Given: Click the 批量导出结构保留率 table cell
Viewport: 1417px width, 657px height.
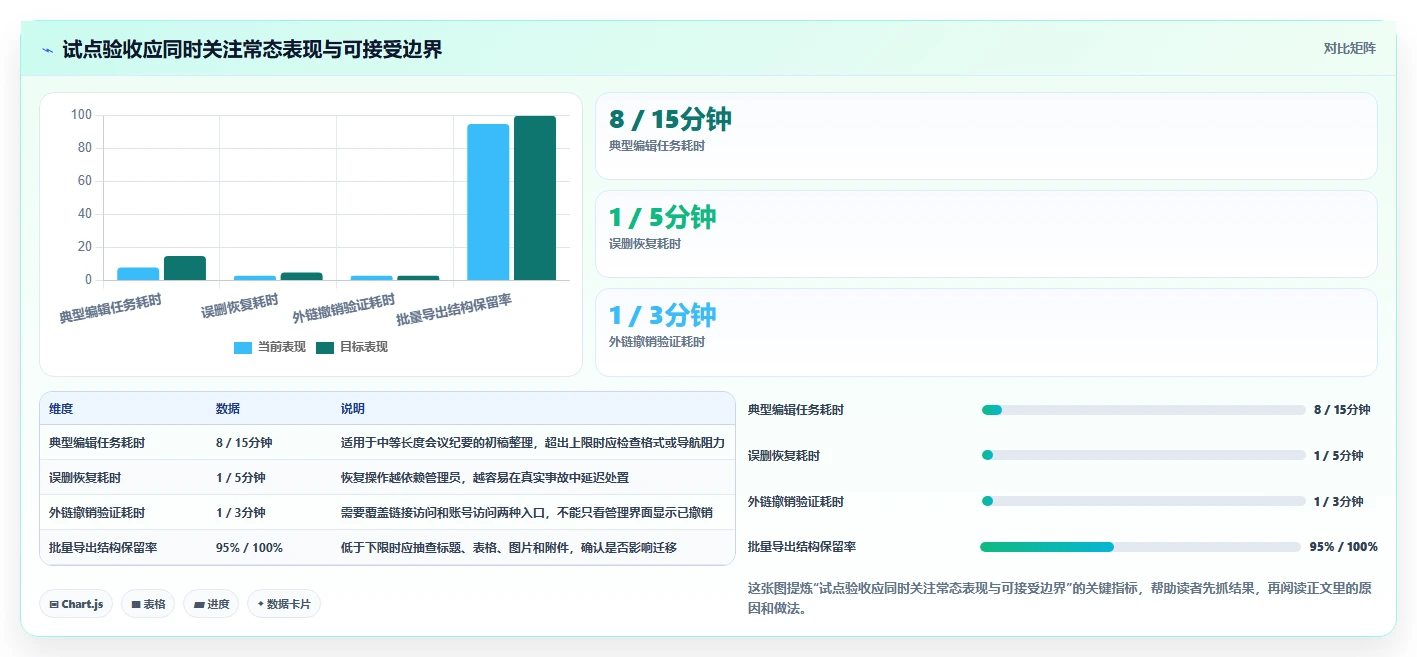Looking at the screenshot, I should tap(103, 547).
